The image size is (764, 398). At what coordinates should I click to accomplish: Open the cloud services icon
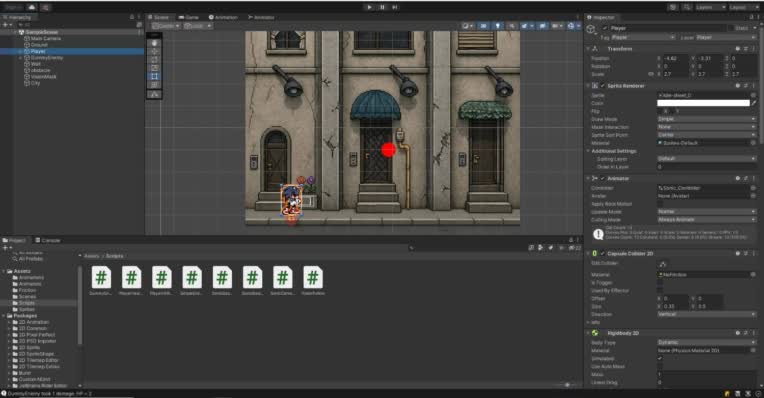point(32,7)
